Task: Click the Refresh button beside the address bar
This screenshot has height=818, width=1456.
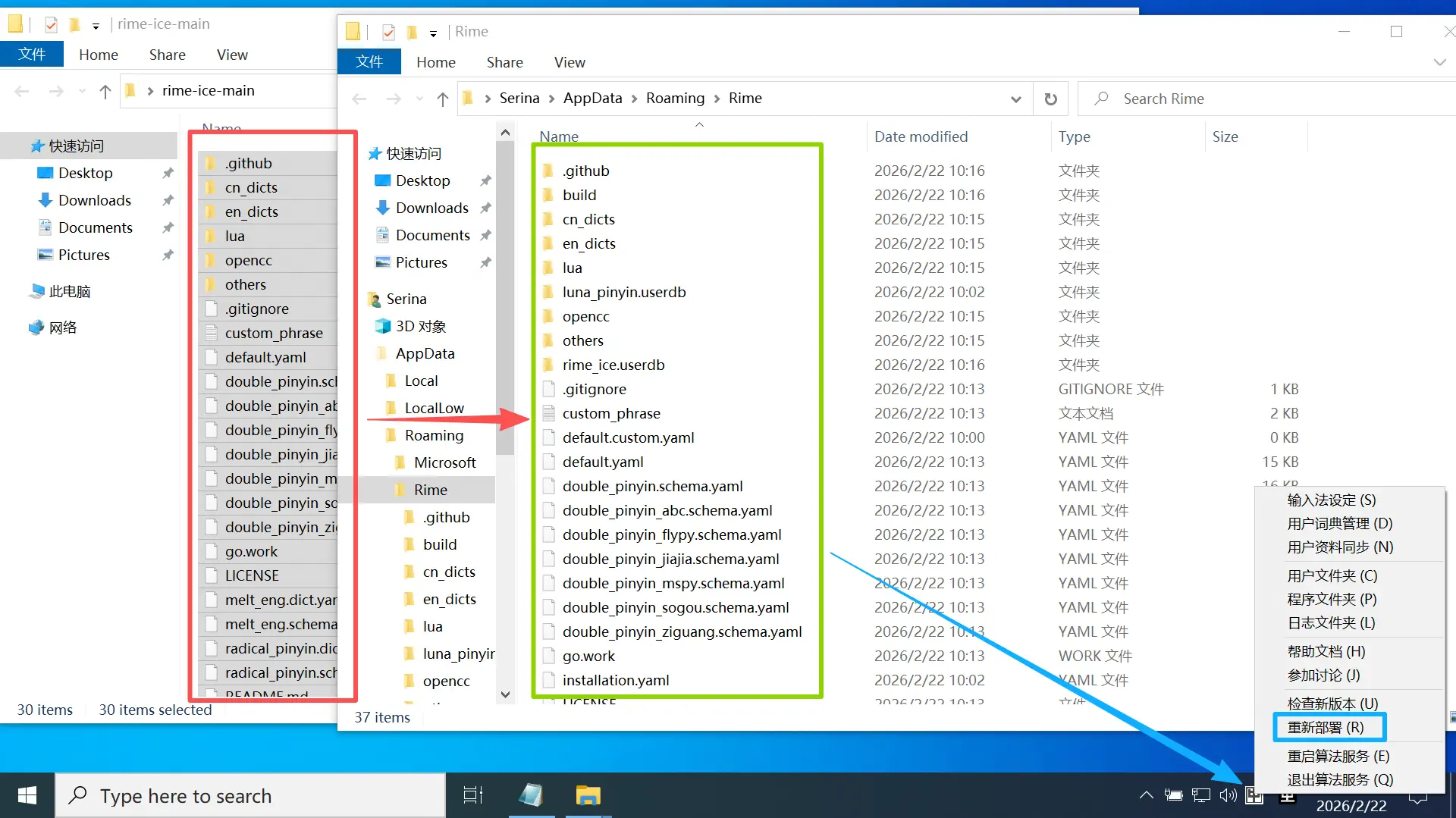Action: click(1050, 99)
